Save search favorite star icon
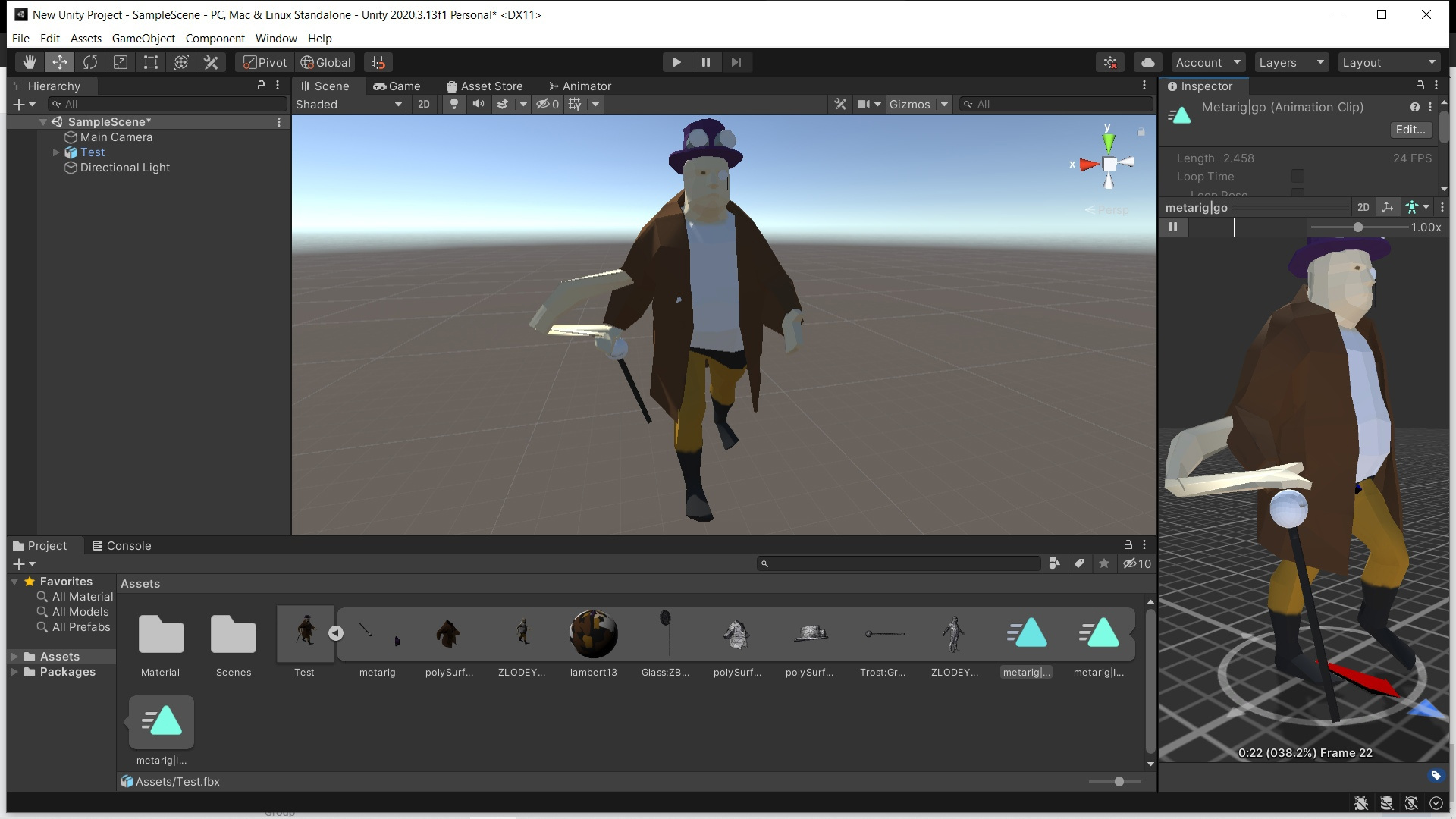 click(x=1104, y=563)
